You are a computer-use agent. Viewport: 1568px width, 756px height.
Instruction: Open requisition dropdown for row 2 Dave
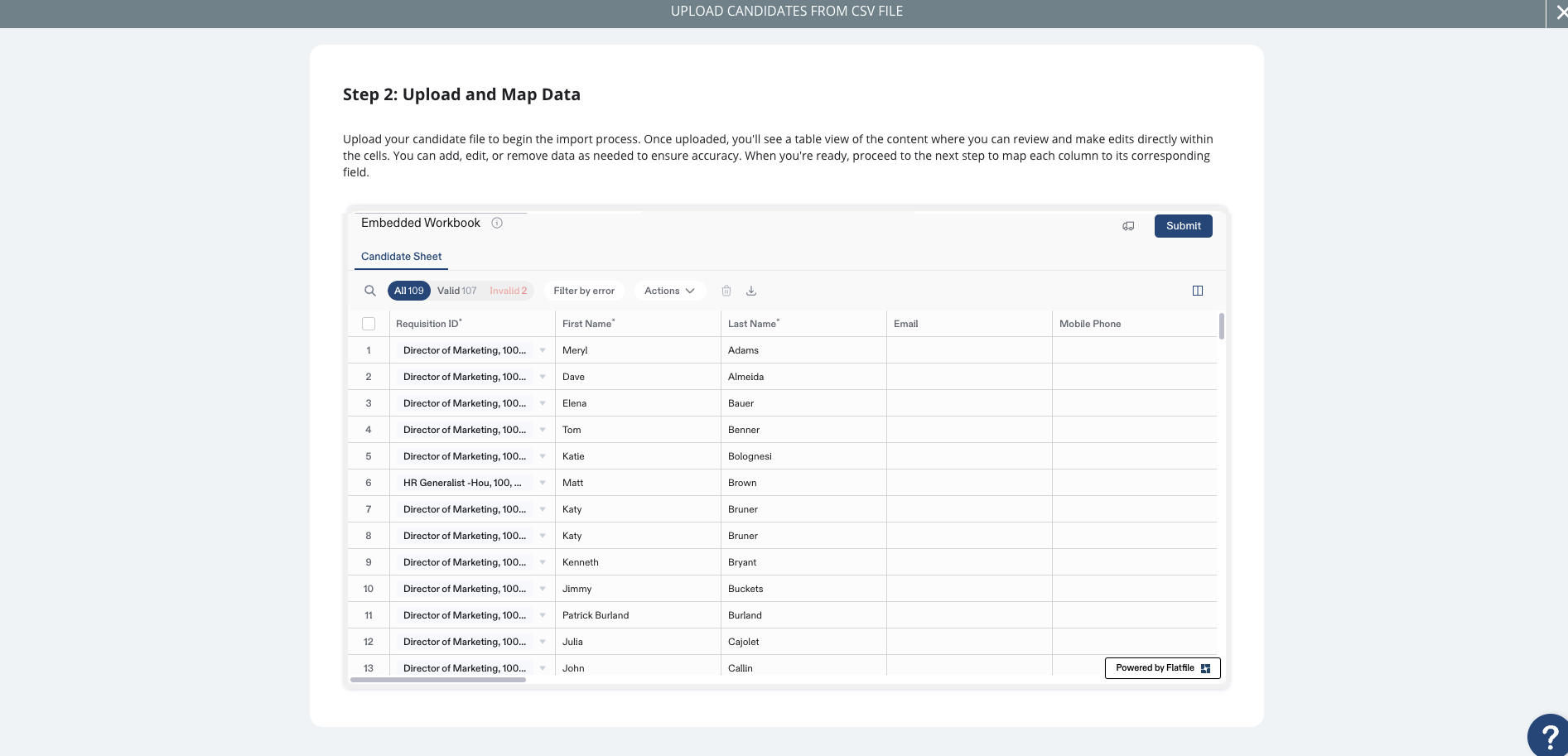coord(543,377)
